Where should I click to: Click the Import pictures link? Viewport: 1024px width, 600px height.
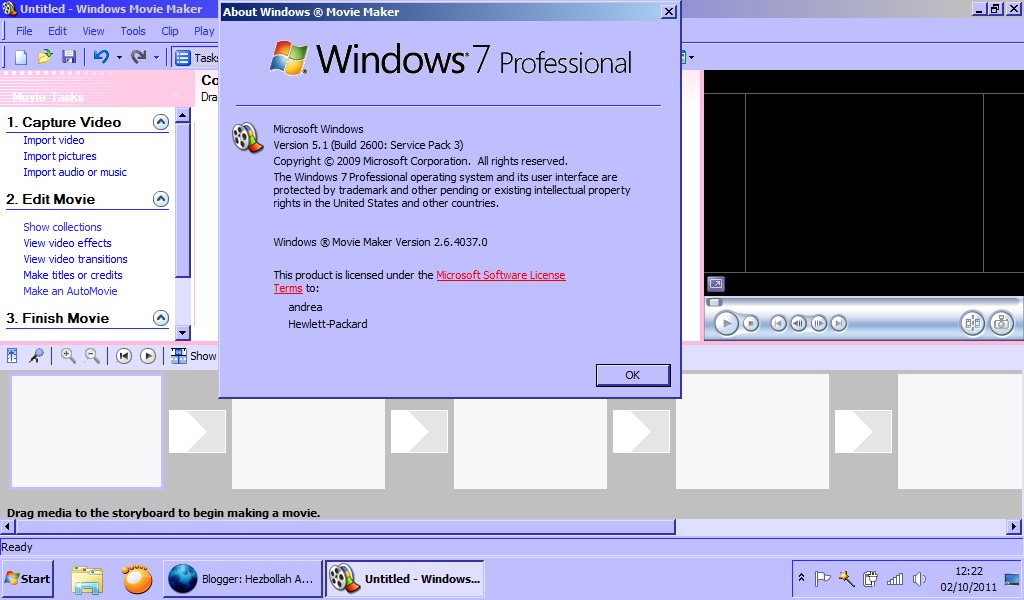59,156
